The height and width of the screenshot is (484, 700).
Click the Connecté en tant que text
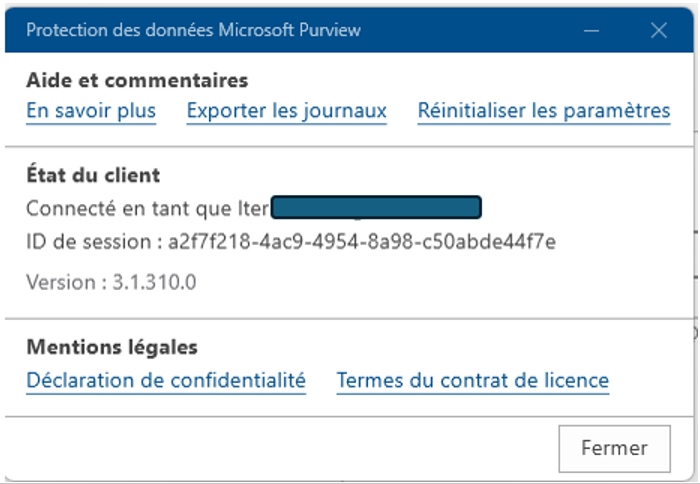(130, 208)
